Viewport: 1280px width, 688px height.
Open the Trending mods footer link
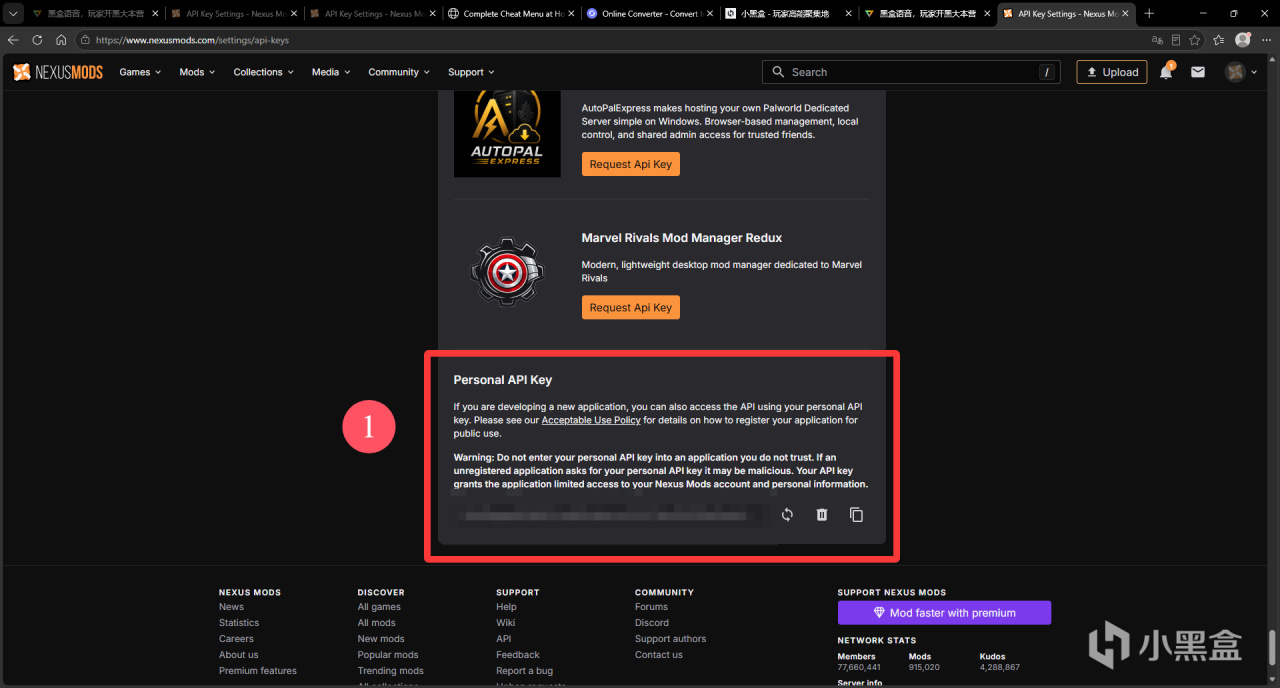(391, 670)
